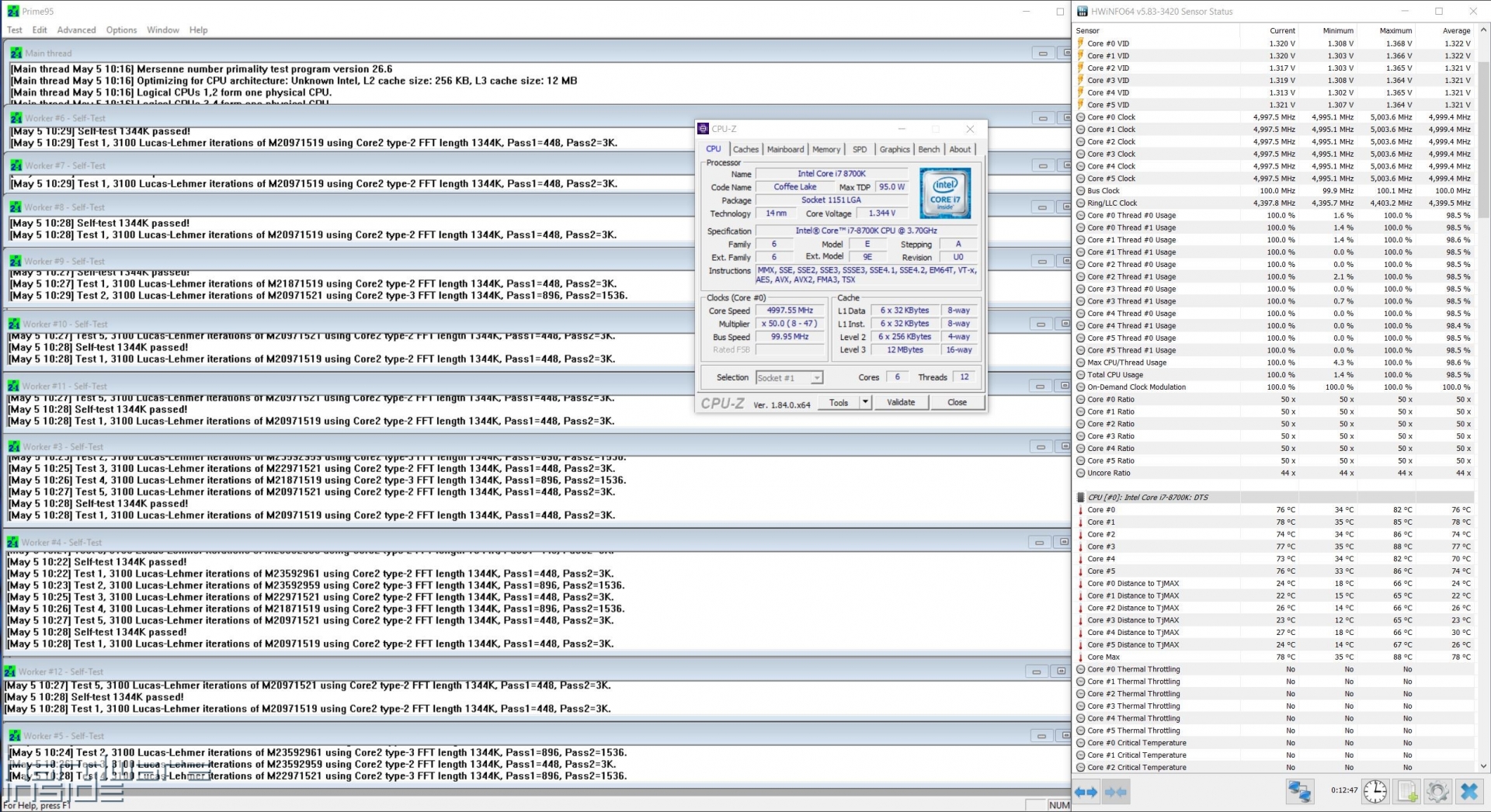Click the Worker #8 Self-Test window icon
Screen dimensions: 1491x812
pyautogui.click(x=16, y=207)
